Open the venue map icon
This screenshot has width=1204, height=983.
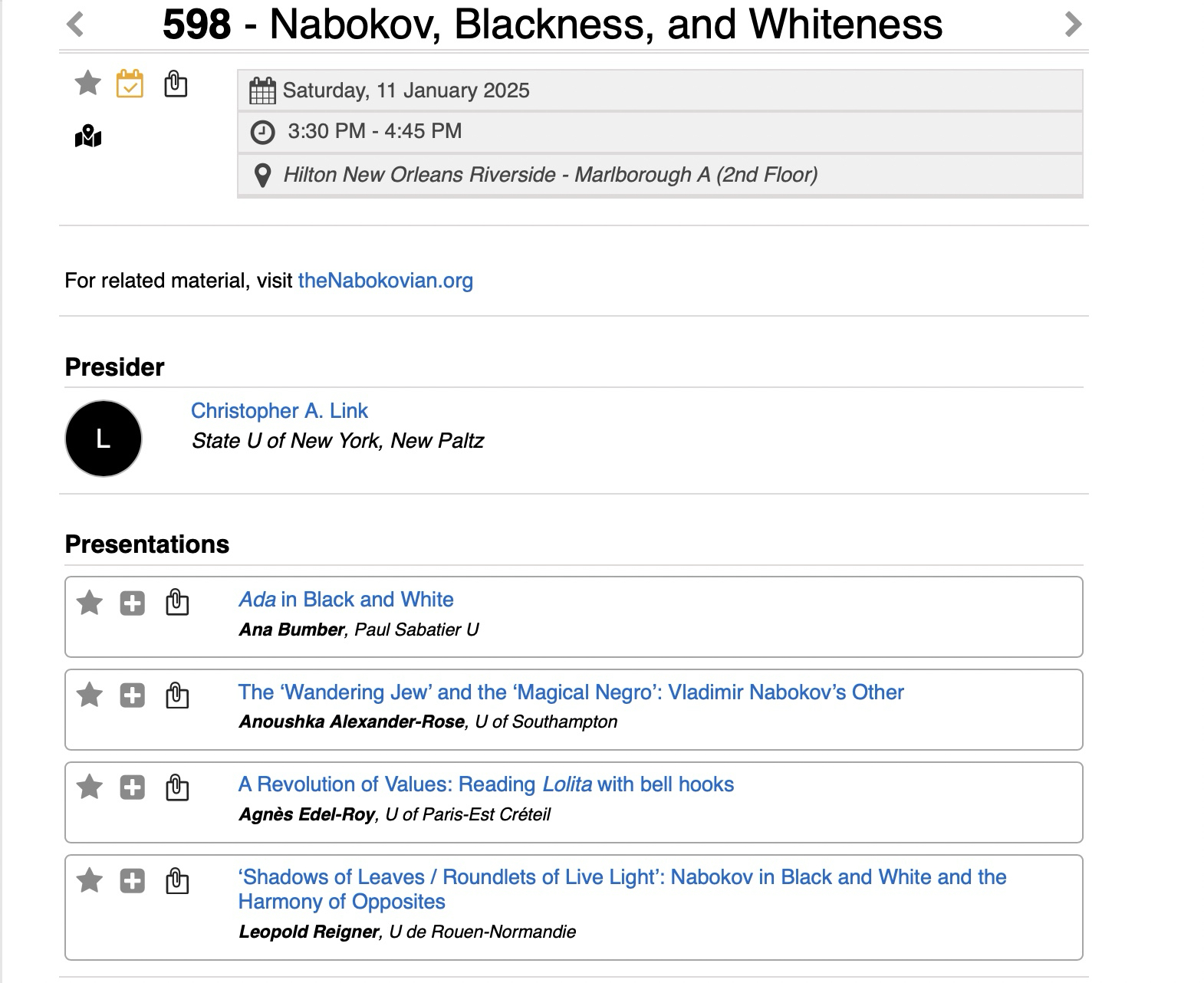pyautogui.click(x=88, y=136)
